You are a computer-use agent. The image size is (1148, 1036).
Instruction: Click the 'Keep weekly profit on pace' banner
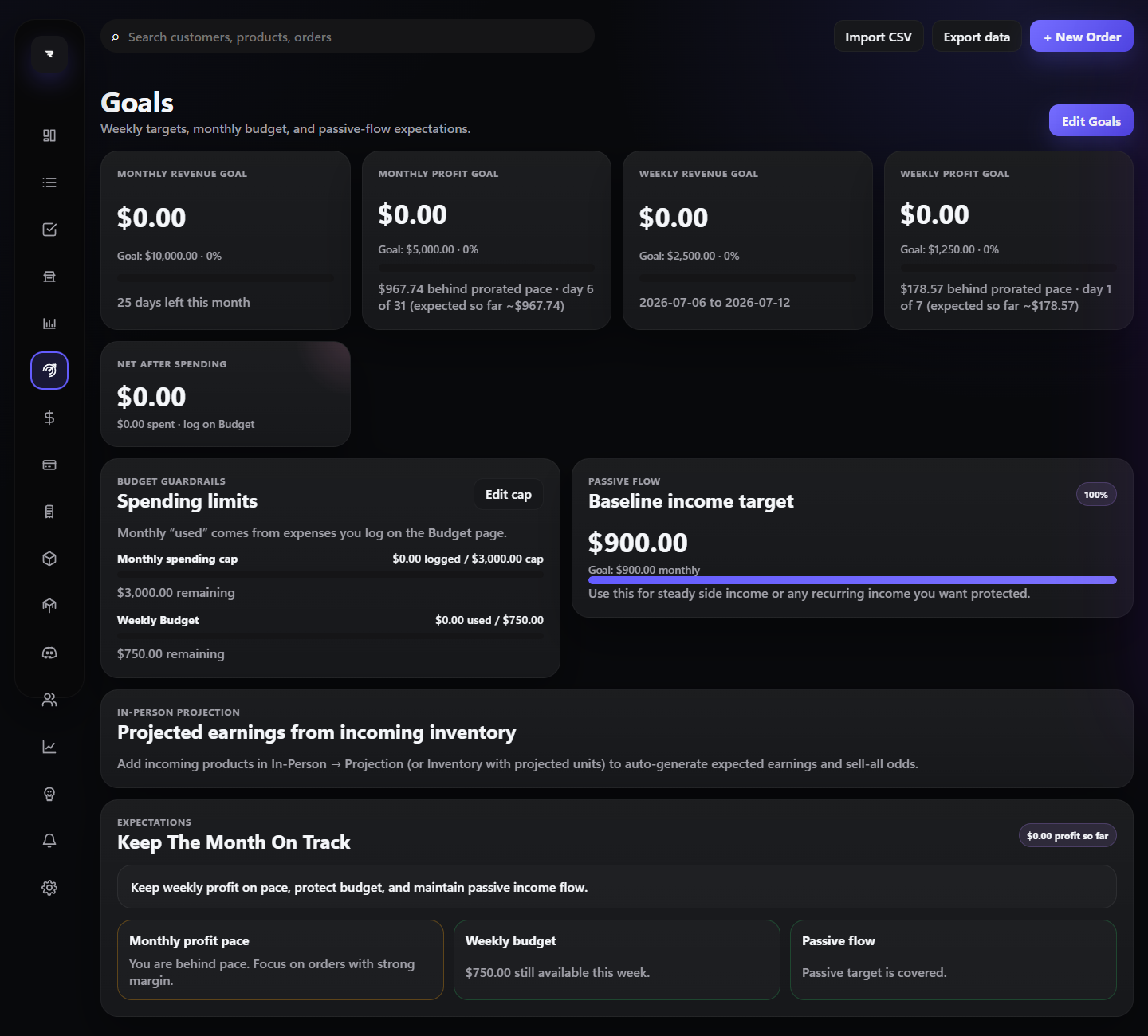click(x=617, y=887)
